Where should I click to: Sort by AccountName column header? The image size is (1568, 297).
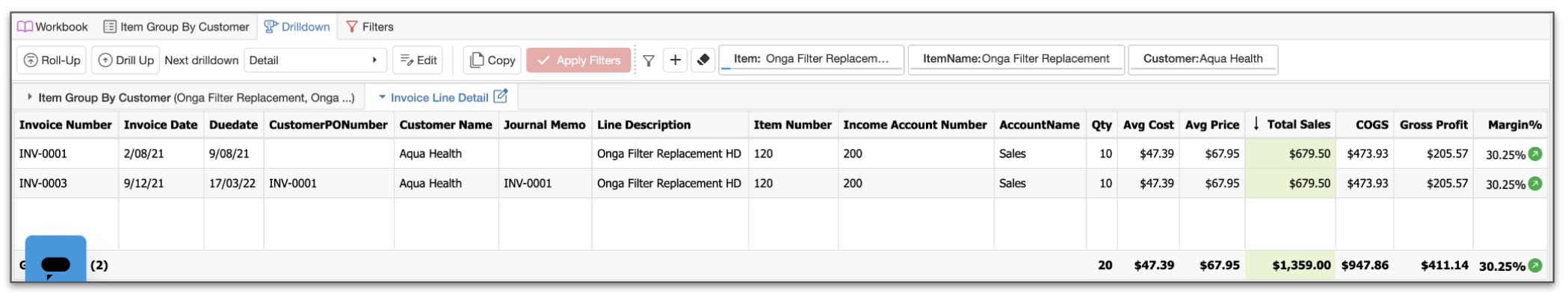[x=1039, y=125]
